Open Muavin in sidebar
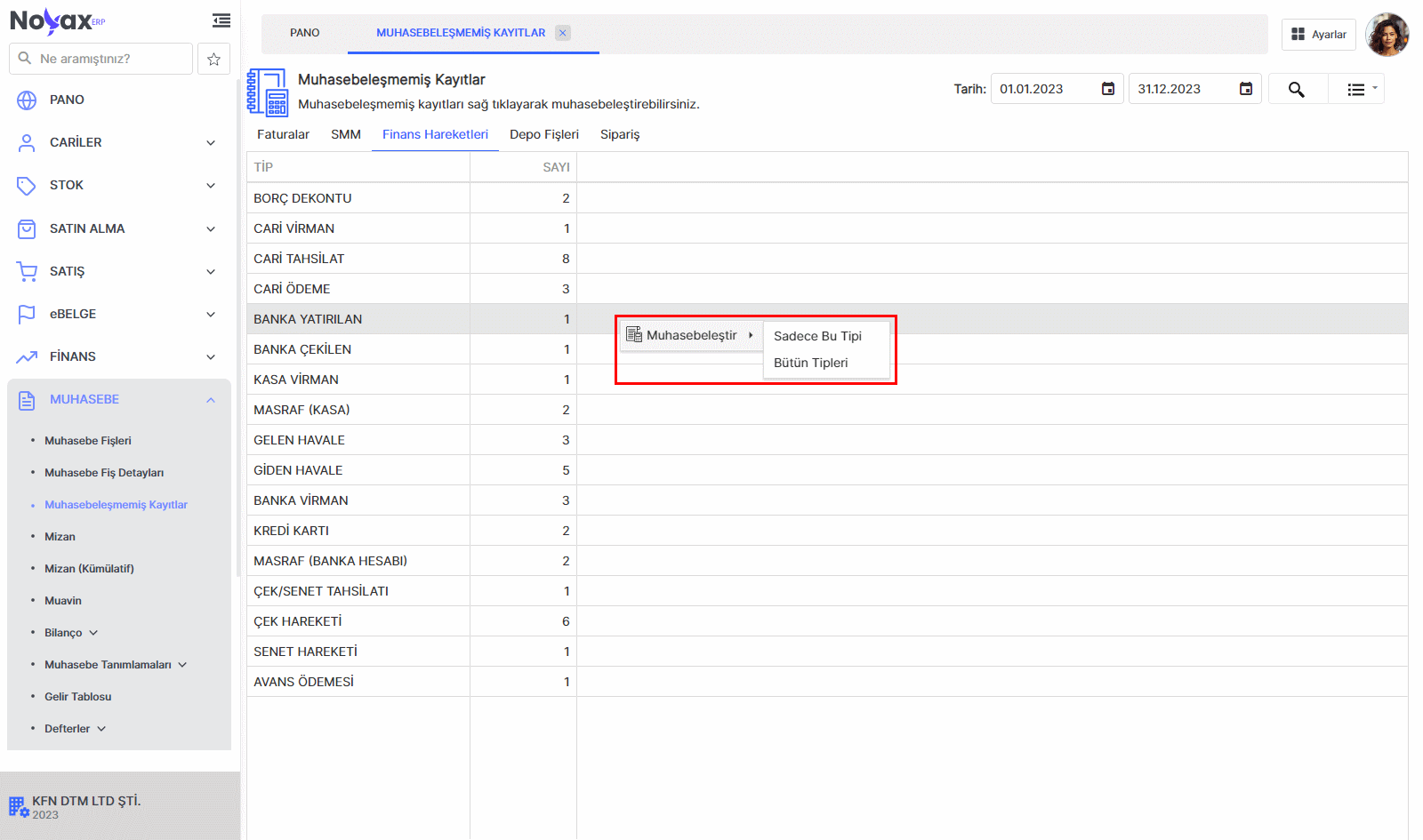 coord(63,601)
